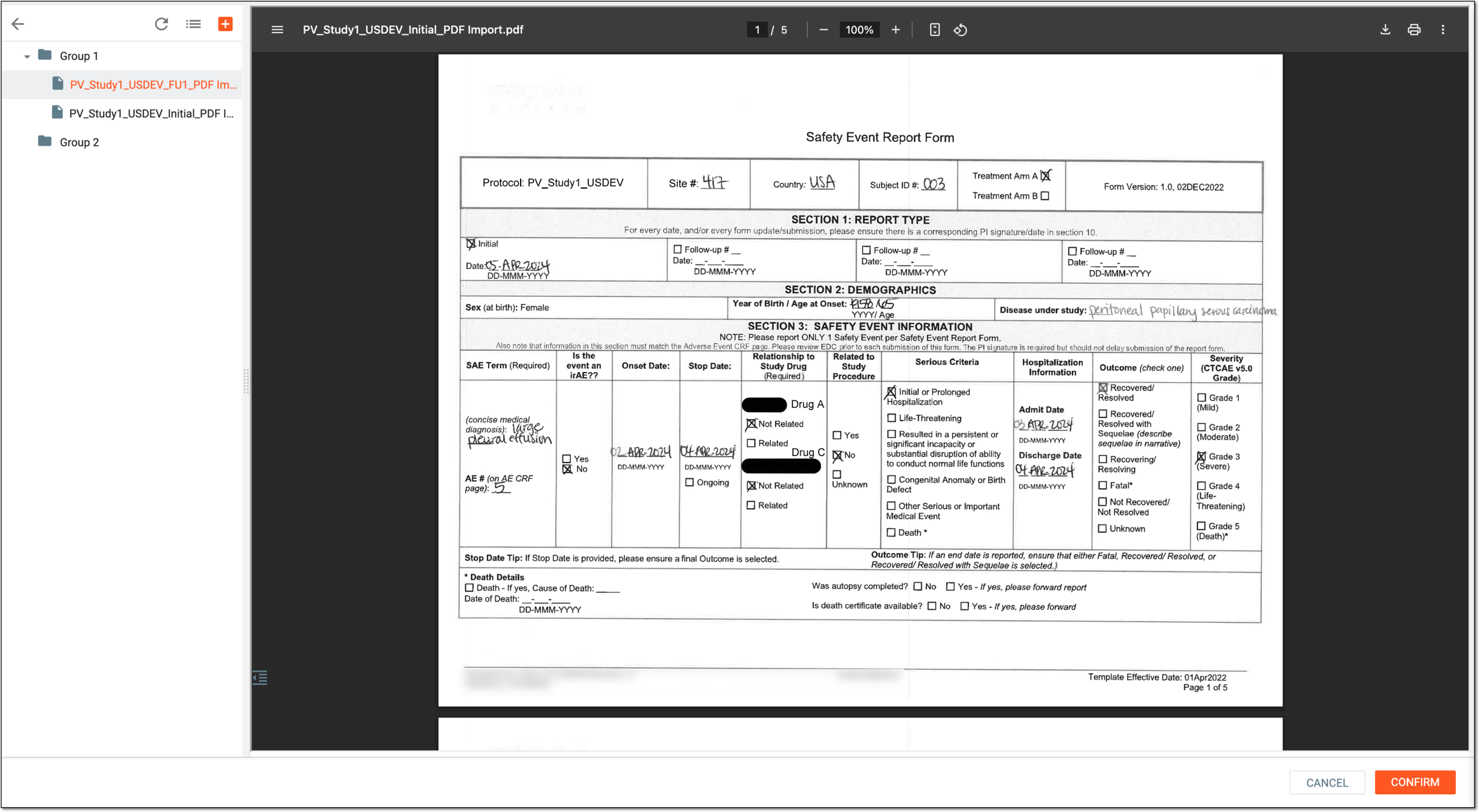Check the Related checkbox under Drug A
This screenshot has width=1479, height=812.
click(x=751, y=443)
